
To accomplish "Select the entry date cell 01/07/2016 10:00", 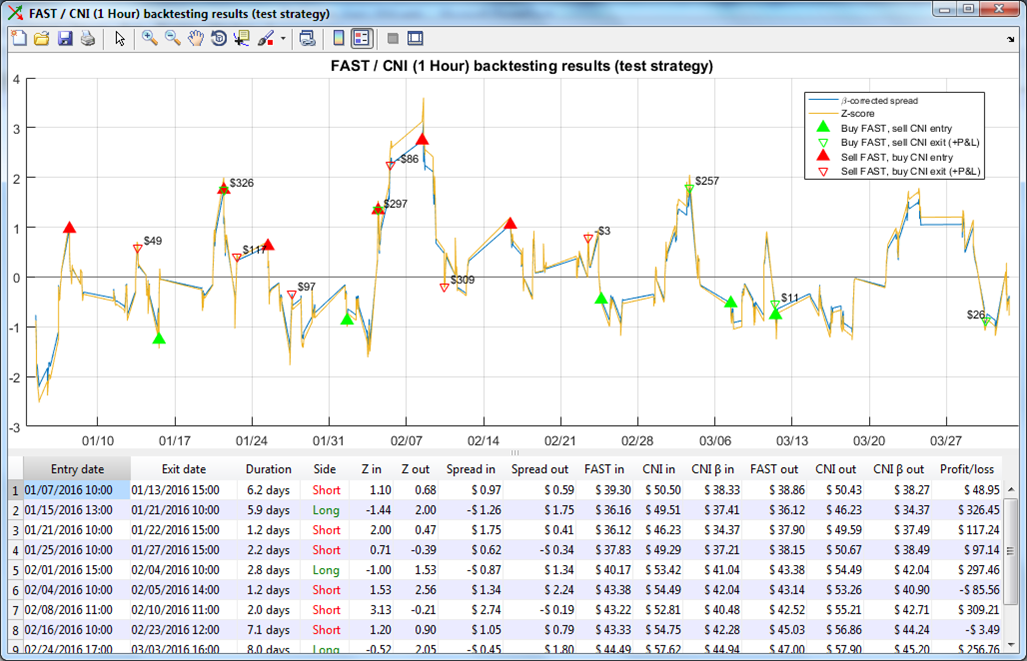I will click(77, 490).
